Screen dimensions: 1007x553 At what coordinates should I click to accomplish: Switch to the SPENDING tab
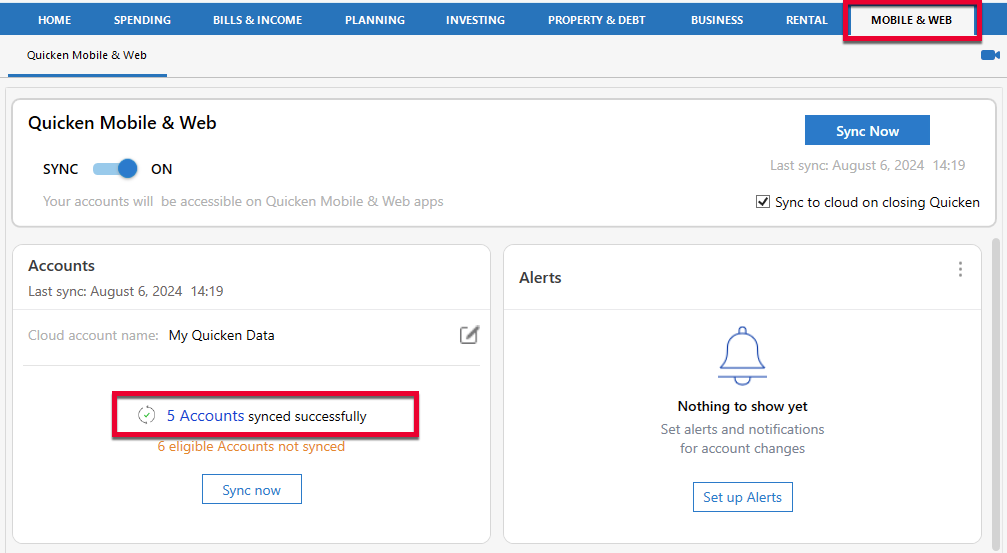point(143,20)
